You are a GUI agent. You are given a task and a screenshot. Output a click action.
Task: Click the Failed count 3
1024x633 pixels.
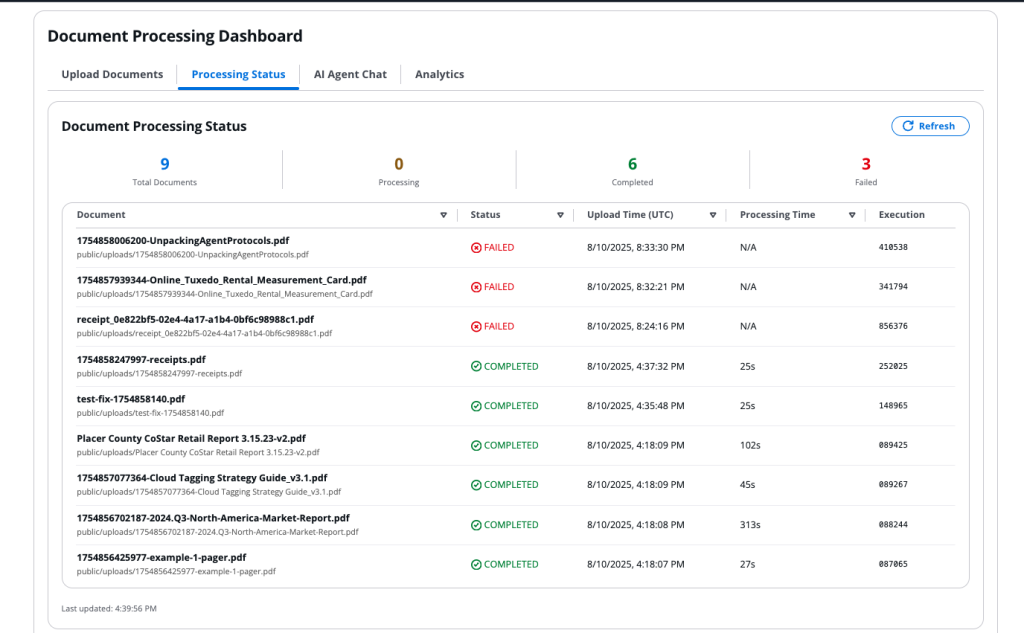point(866,163)
